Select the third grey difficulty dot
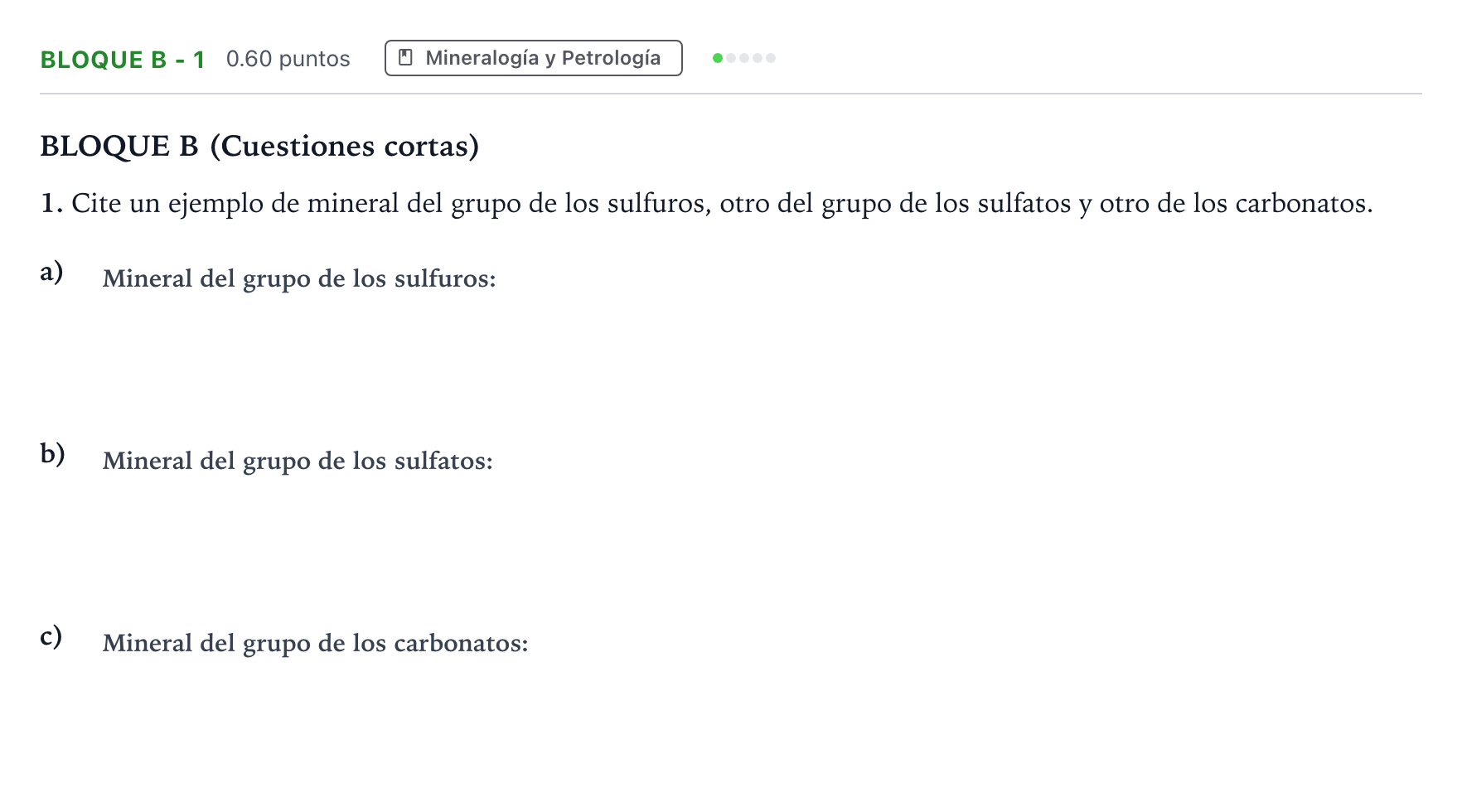This screenshot has height=812, width=1462. click(744, 58)
